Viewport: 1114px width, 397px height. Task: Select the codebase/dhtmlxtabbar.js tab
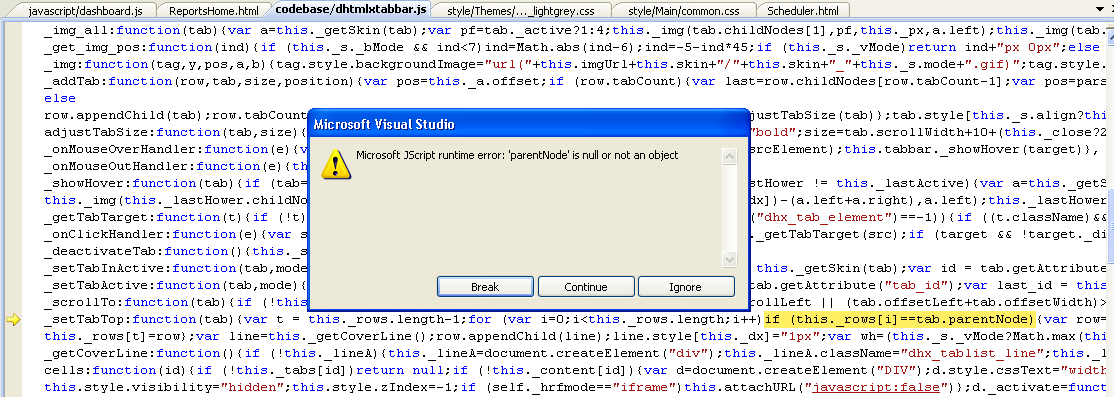351,10
